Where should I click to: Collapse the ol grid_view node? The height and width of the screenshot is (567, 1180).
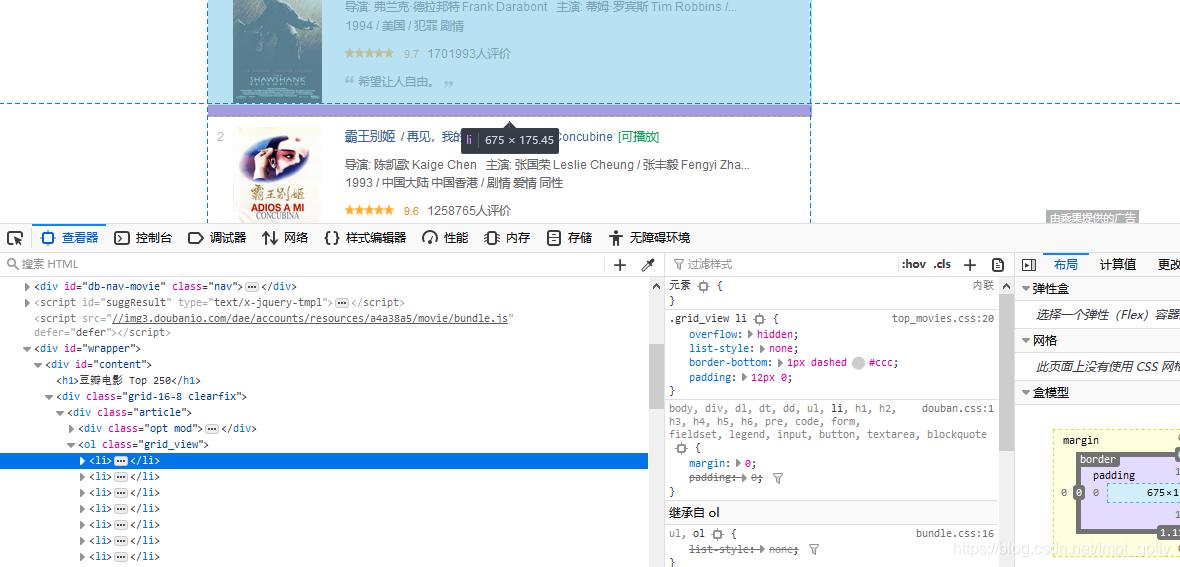tap(71, 445)
